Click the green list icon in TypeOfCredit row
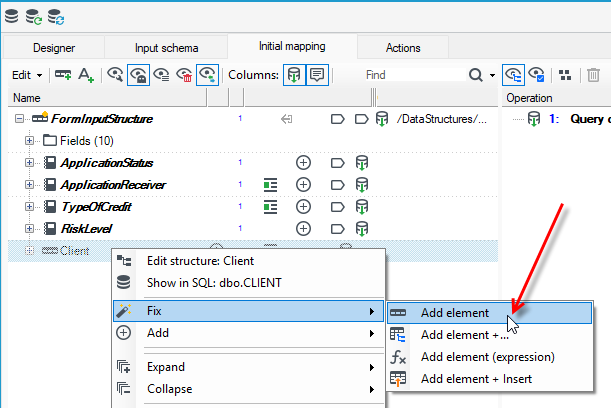611x408 pixels. click(270, 207)
